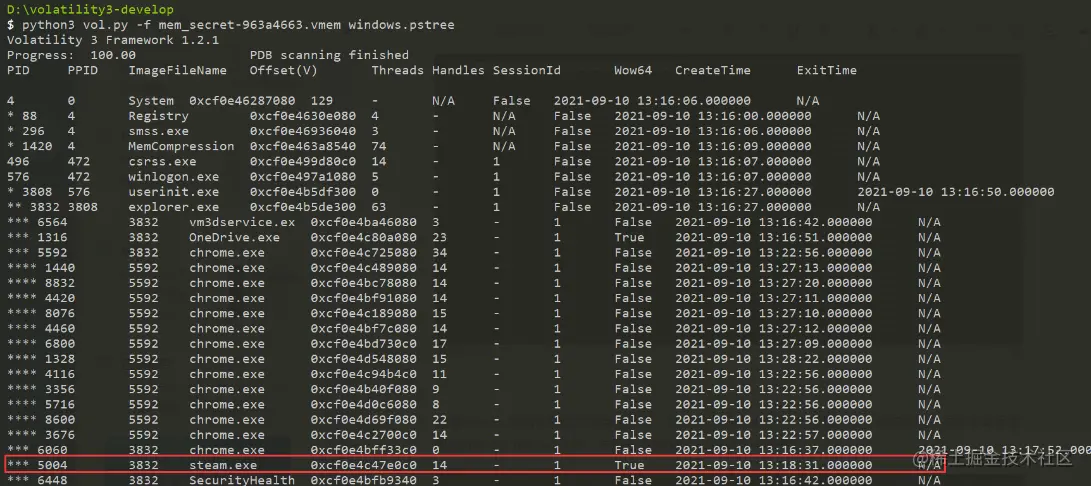Click chrome.exe with PID 4420
This screenshot has width=1091, height=486.
pos(227,298)
